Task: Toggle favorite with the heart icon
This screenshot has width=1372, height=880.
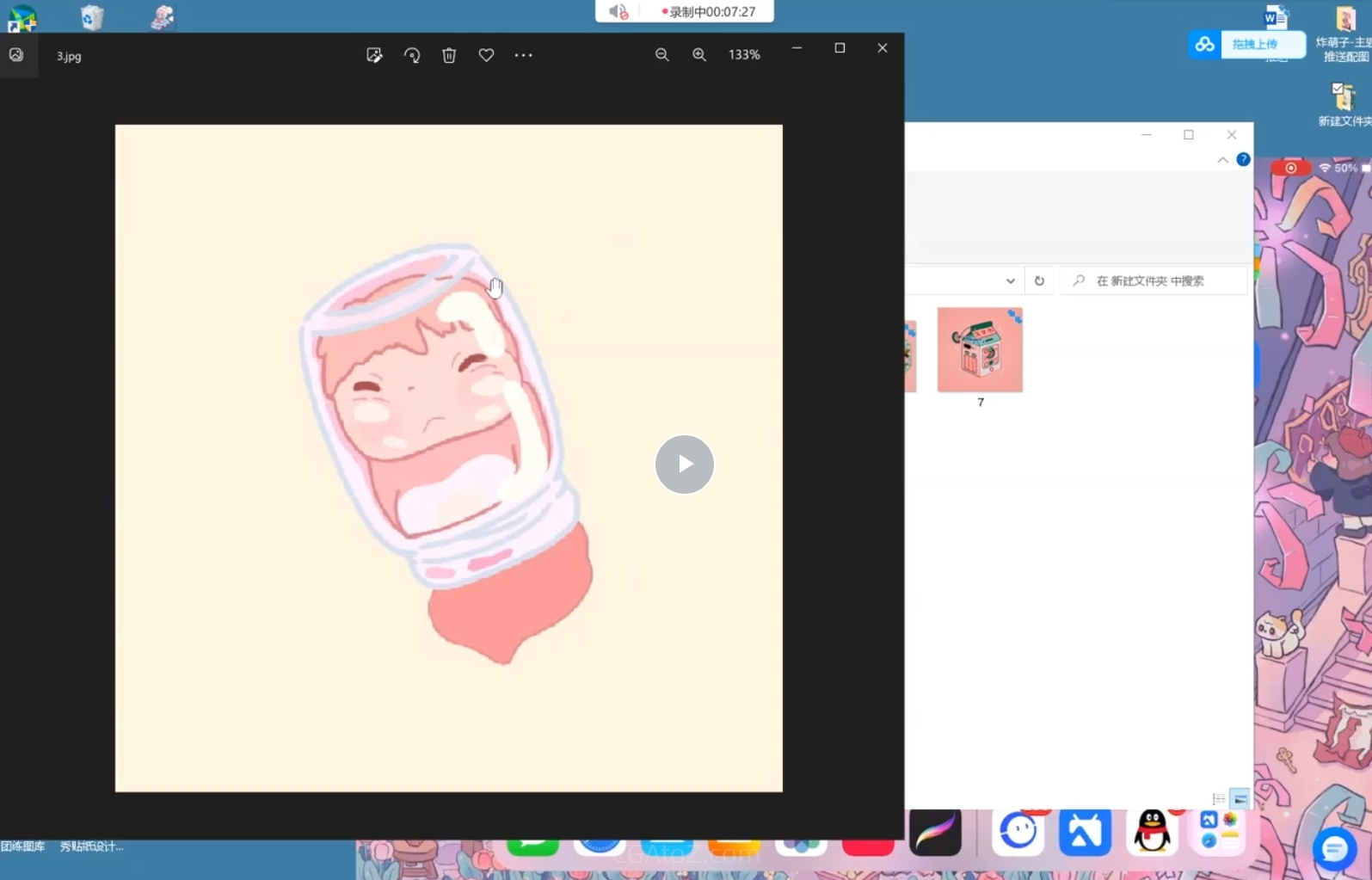Action: click(486, 55)
